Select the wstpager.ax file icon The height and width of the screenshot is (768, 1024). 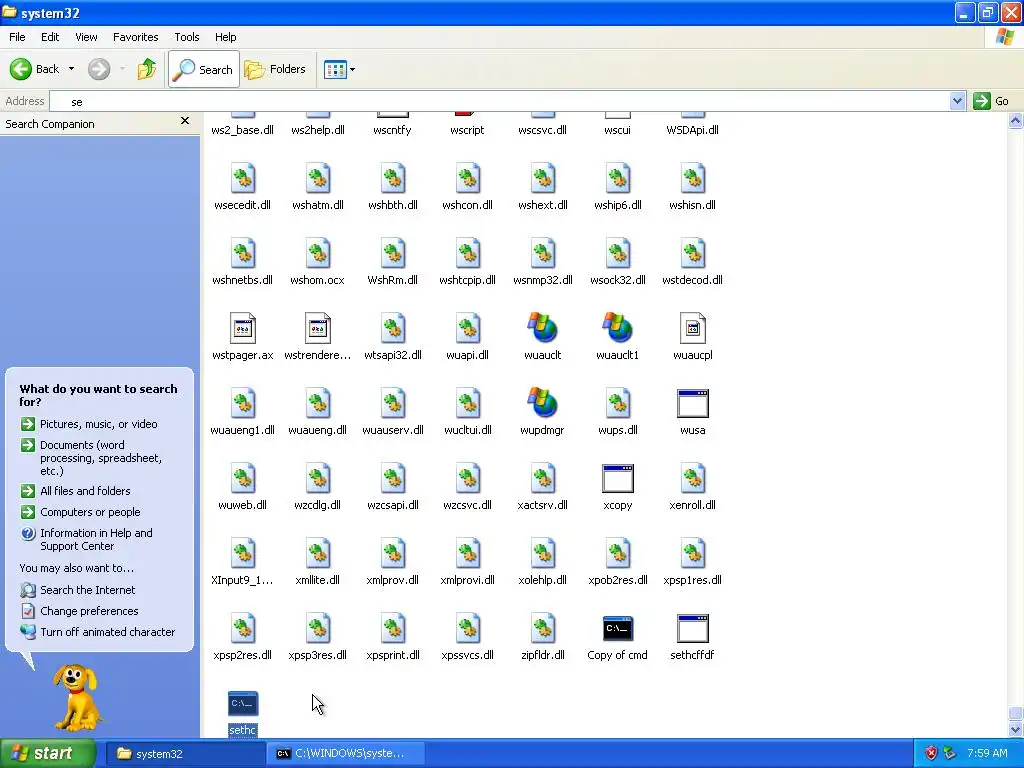[242, 328]
